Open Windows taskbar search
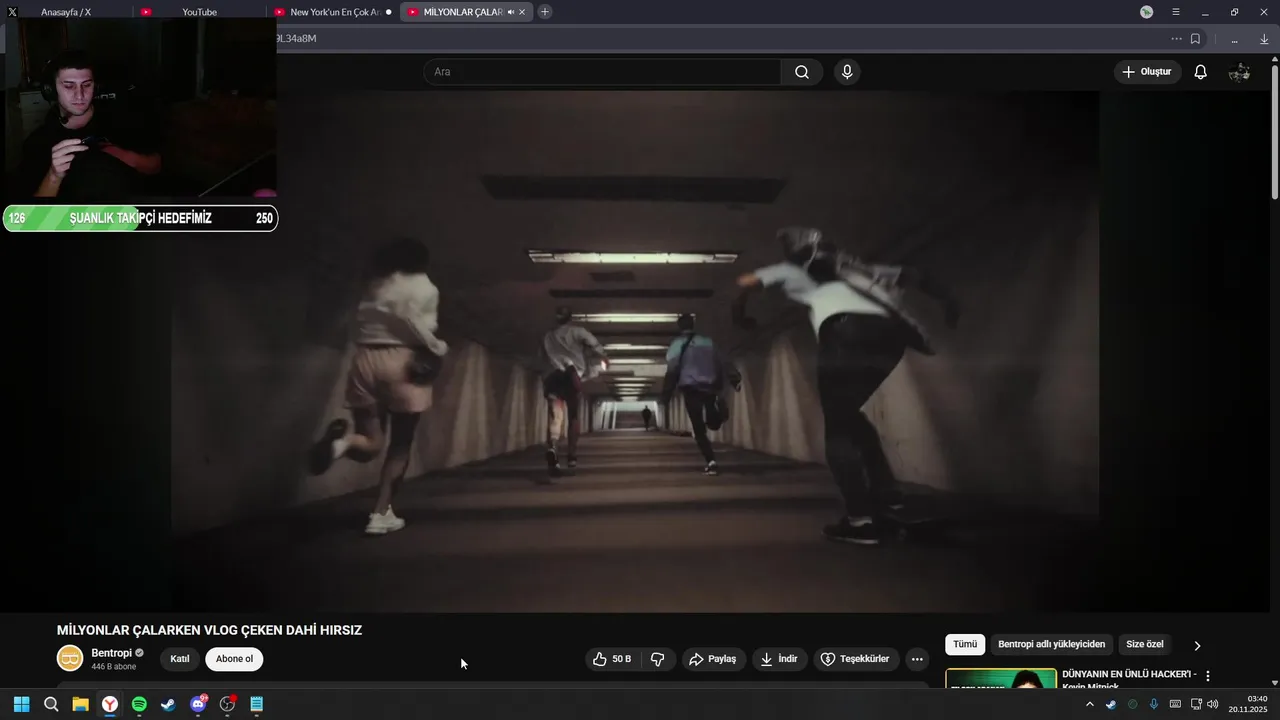Screen dimensions: 1280x720 click(51, 704)
